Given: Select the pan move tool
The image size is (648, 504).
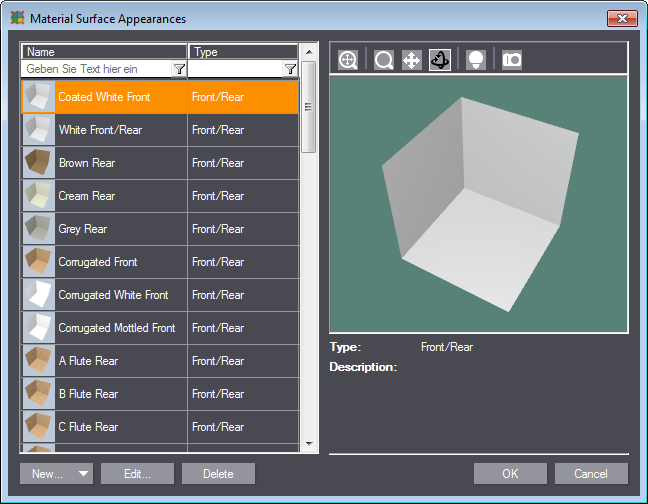Looking at the screenshot, I should click(x=411, y=60).
